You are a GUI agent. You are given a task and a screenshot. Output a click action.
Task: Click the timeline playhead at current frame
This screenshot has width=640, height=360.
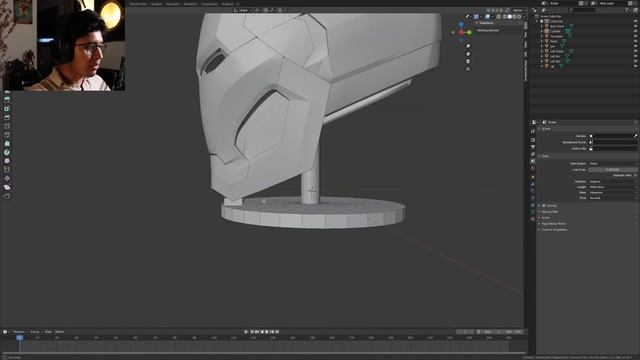(19, 338)
